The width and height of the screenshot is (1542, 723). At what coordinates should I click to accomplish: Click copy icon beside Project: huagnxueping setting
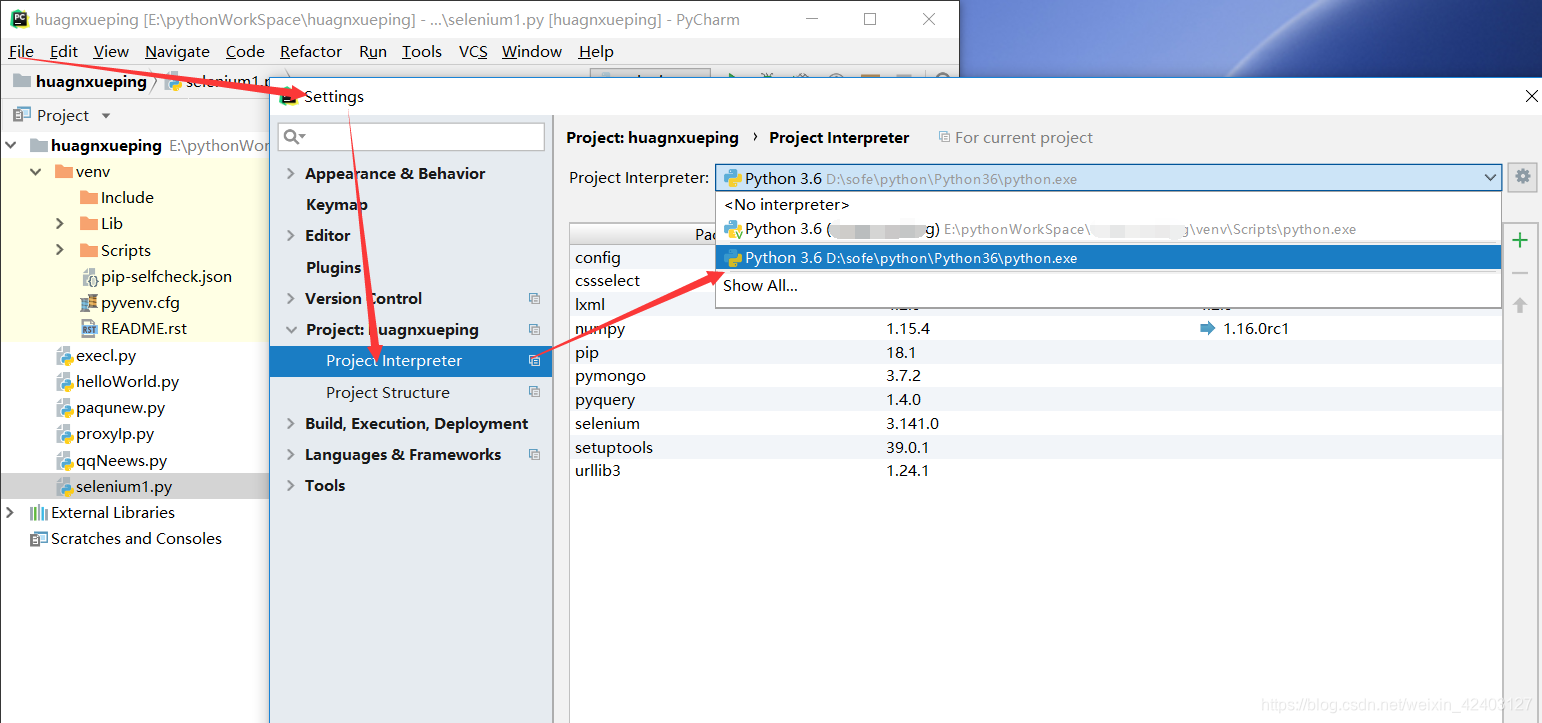(x=534, y=329)
